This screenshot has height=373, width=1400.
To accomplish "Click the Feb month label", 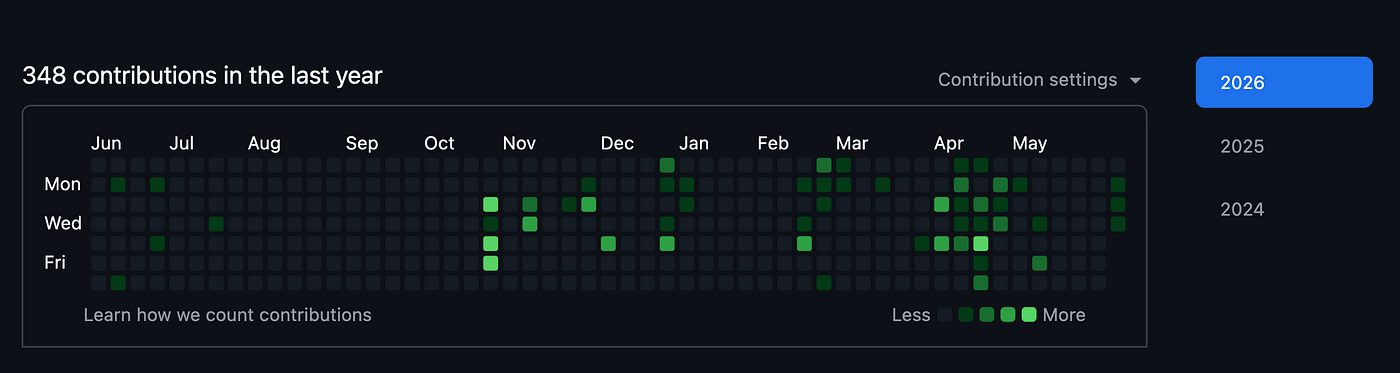I will (773, 143).
